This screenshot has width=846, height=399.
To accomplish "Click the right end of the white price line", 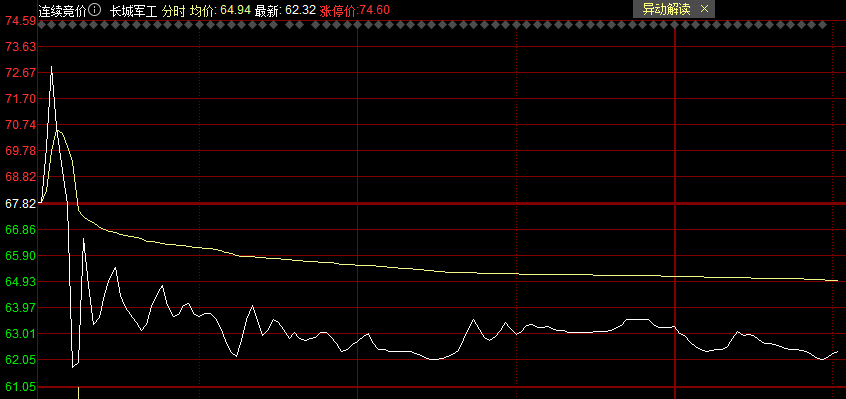I will coord(837,352).
